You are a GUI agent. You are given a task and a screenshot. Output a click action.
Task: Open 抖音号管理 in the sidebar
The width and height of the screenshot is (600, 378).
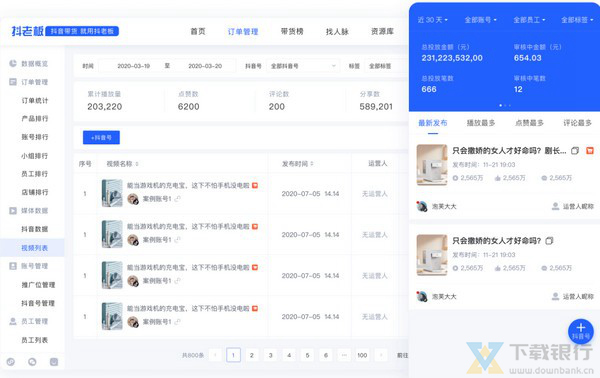click(x=38, y=303)
